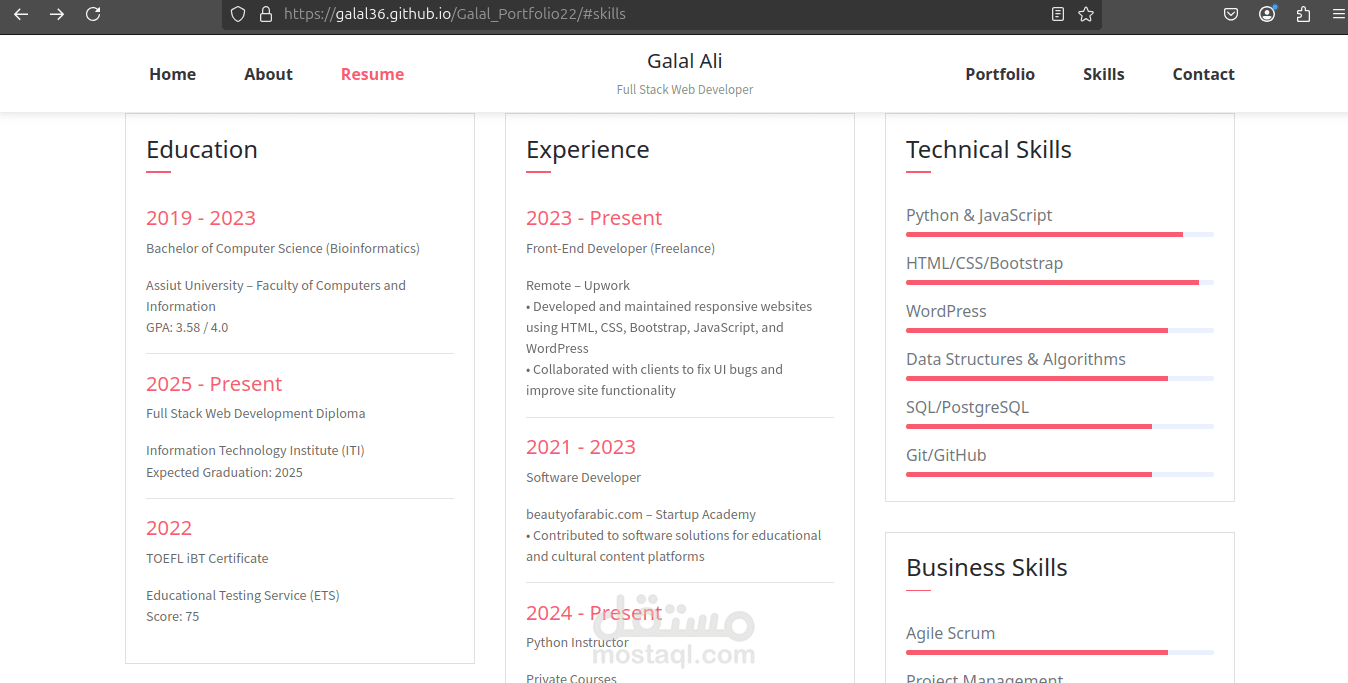Viewport: 1348px width, 683px height.
Task: Go to Skills in navigation bar
Action: 1104,74
